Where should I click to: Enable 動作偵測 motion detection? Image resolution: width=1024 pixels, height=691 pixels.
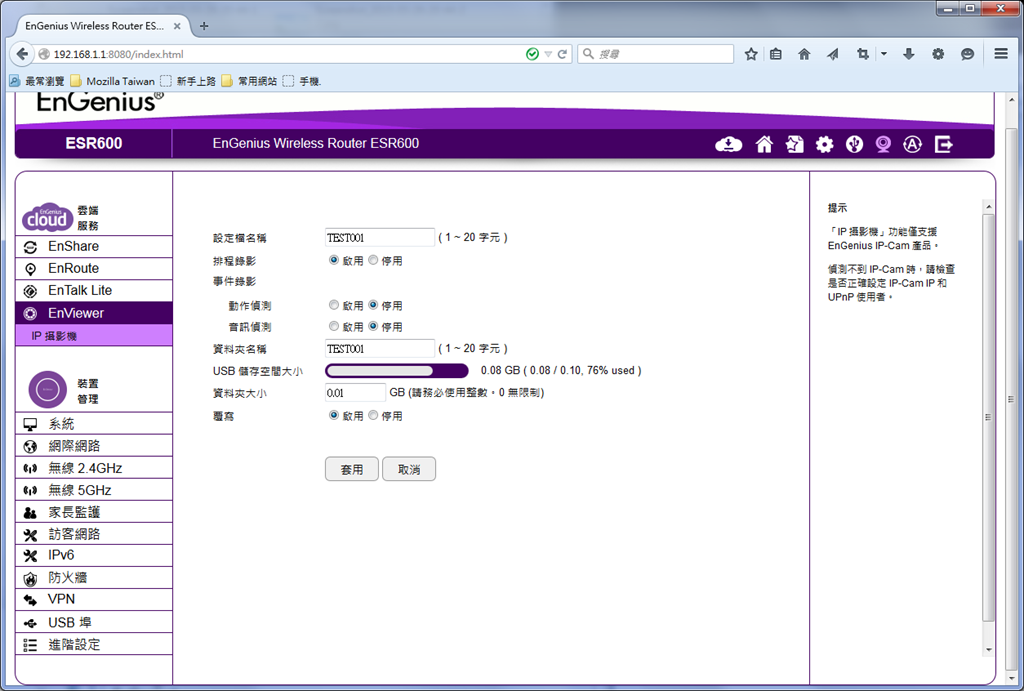pos(334,305)
